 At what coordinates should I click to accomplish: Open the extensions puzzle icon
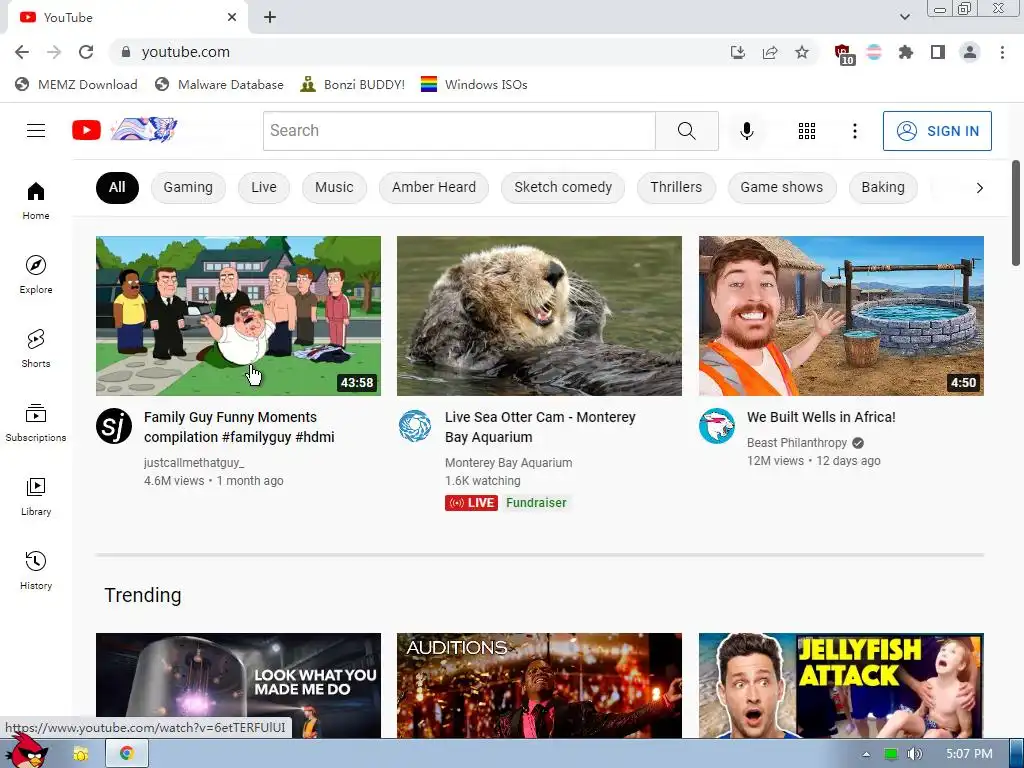click(x=906, y=52)
